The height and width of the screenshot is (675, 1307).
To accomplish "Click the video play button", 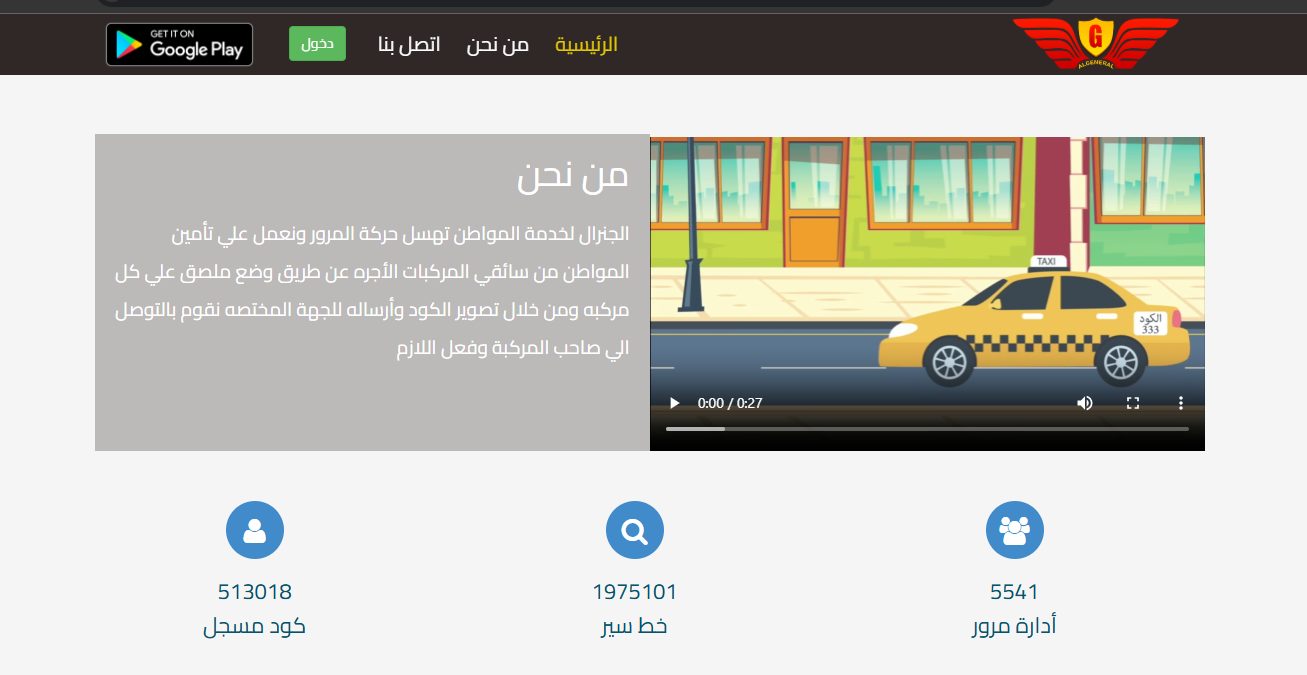I will click(675, 403).
